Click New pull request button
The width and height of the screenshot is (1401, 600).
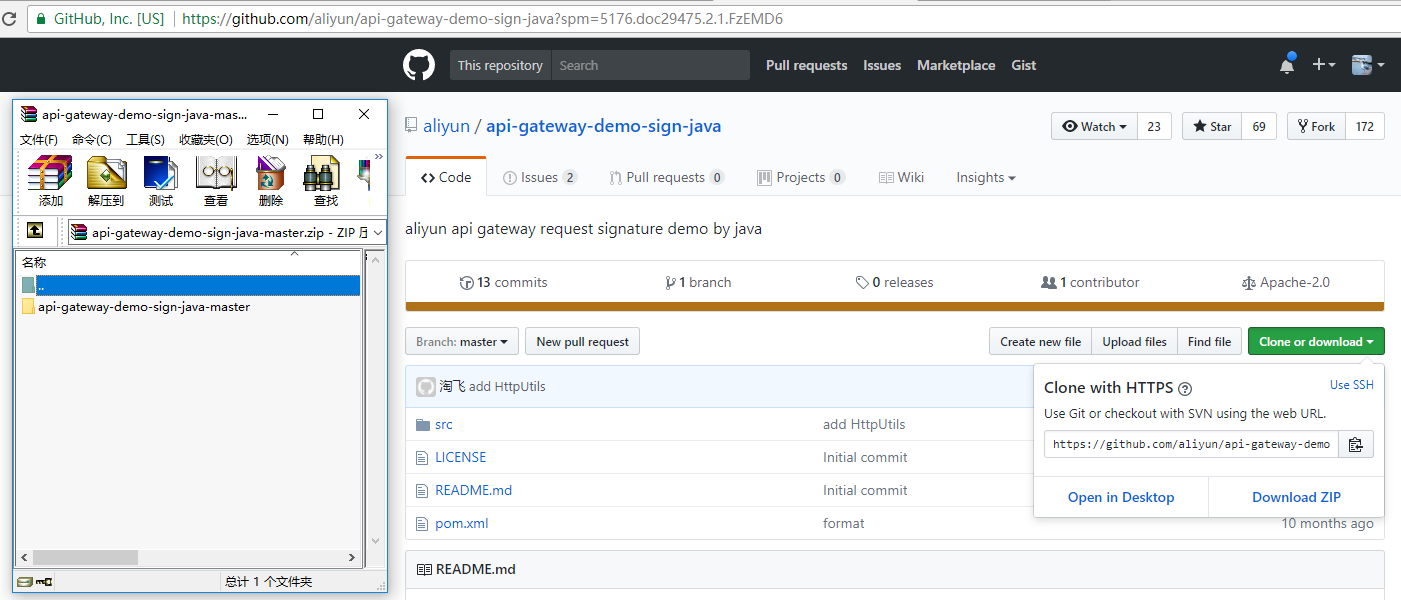[x=582, y=341]
